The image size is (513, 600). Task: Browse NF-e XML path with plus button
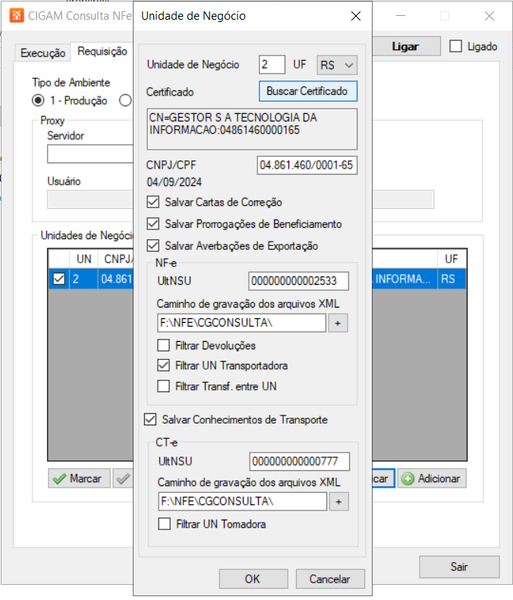pyautogui.click(x=338, y=323)
